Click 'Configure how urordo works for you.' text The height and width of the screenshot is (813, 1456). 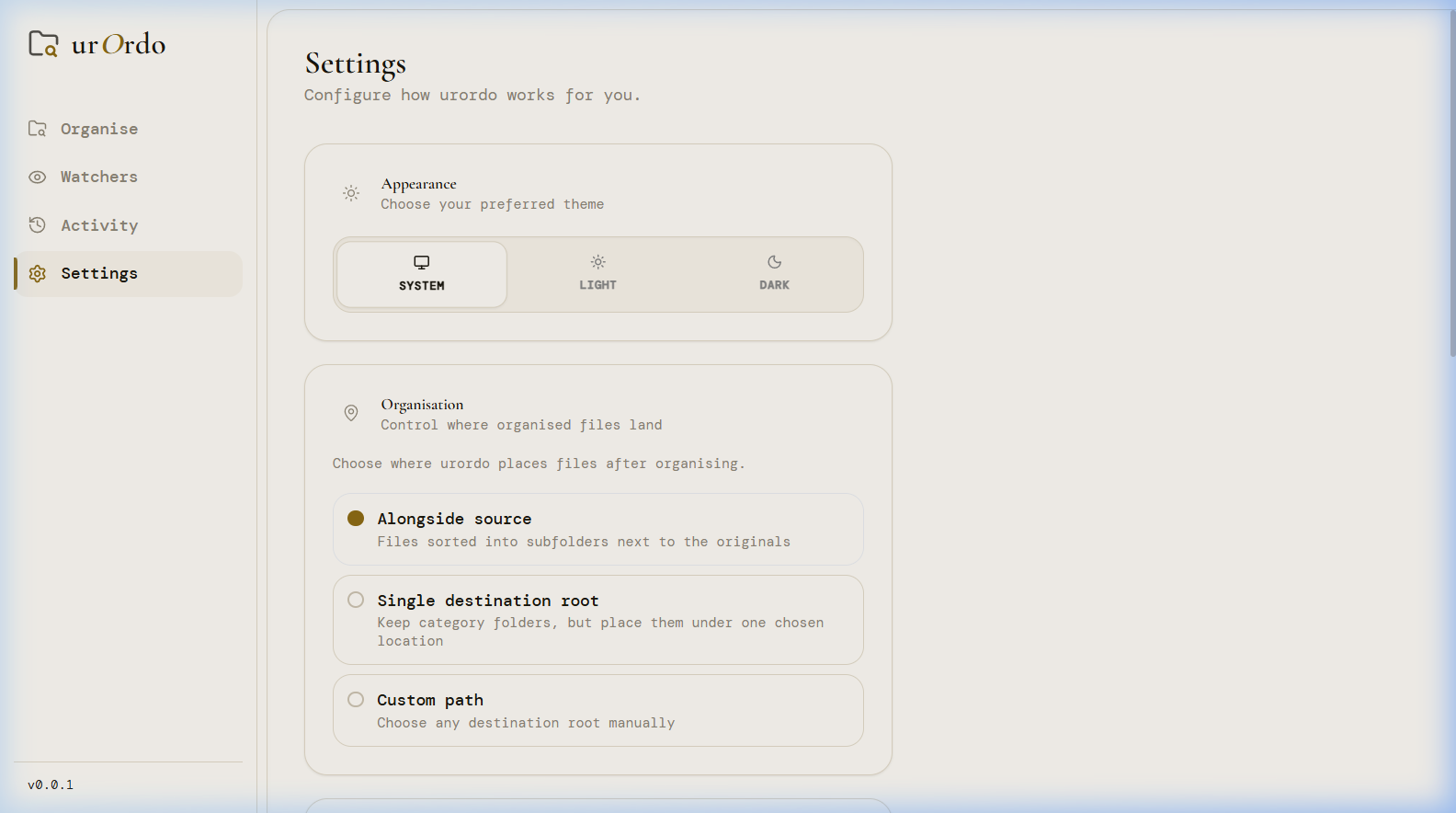(472, 95)
